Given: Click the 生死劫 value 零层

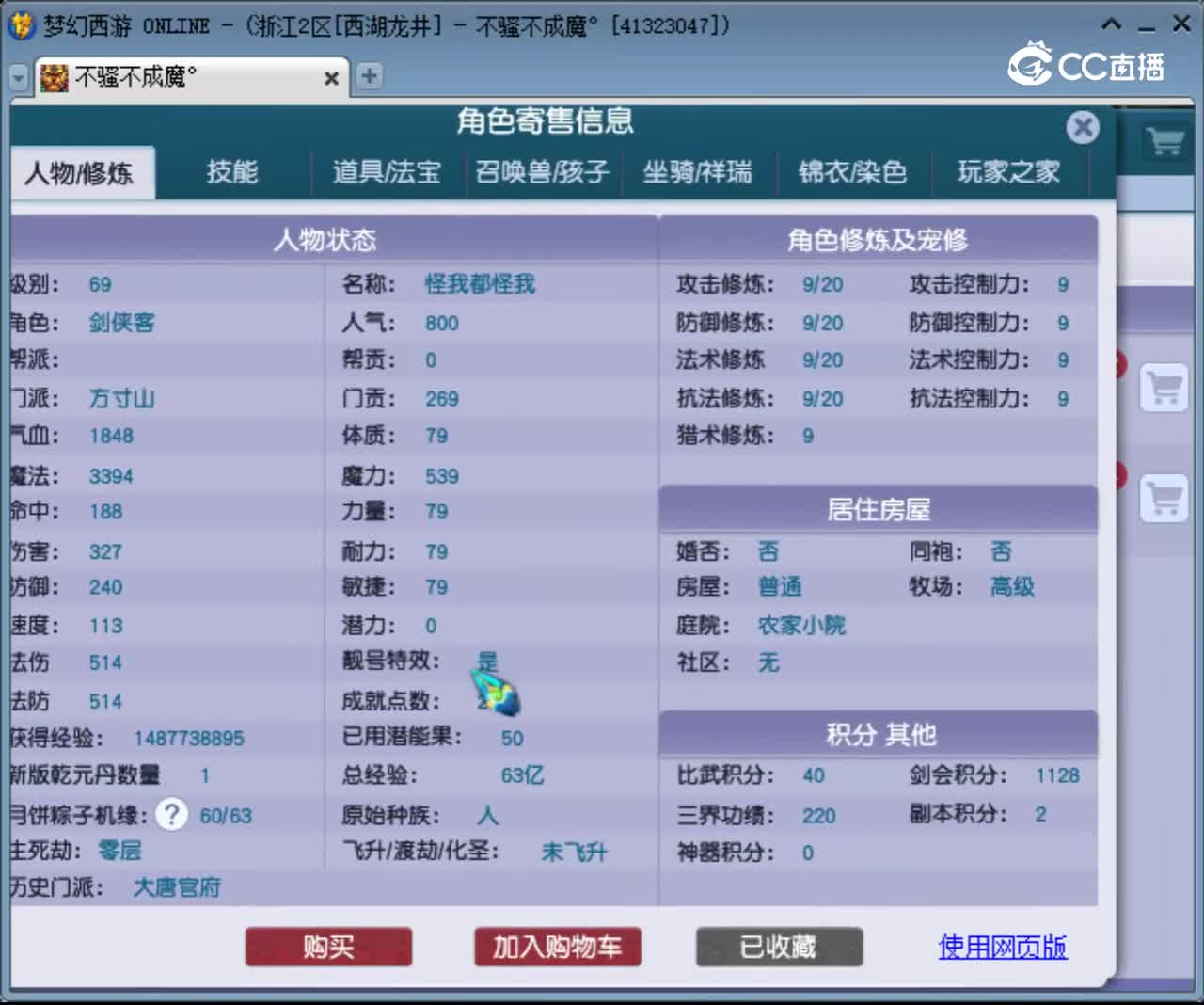Looking at the screenshot, I should [119, 851].
